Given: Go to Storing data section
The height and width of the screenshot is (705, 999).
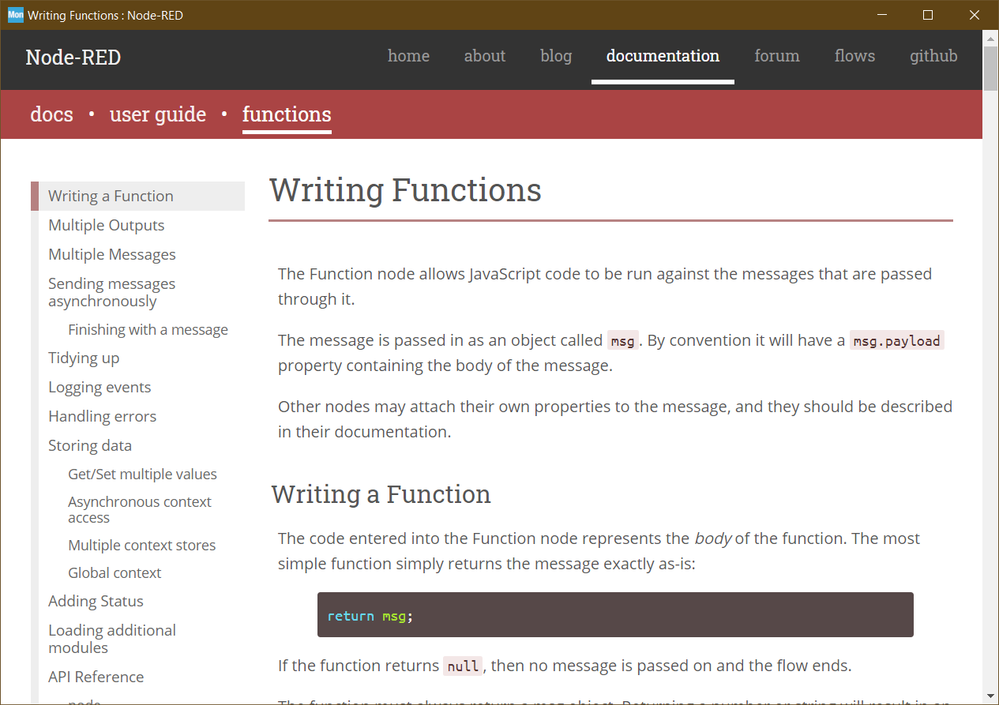Looking at the screenshot, I should pos(90,446).
